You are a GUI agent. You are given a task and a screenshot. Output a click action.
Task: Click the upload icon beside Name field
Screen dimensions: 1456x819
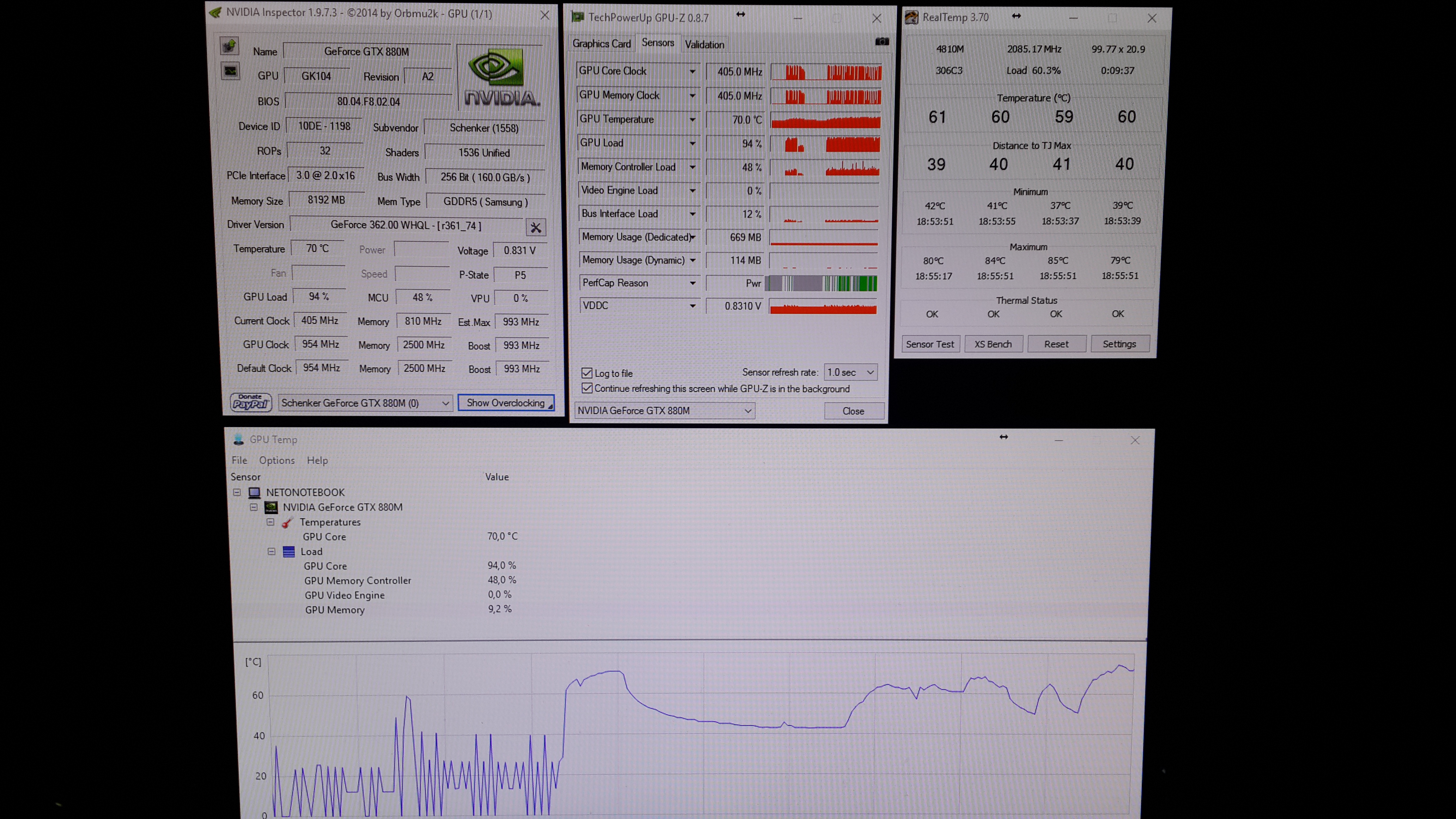coord(229,46)
